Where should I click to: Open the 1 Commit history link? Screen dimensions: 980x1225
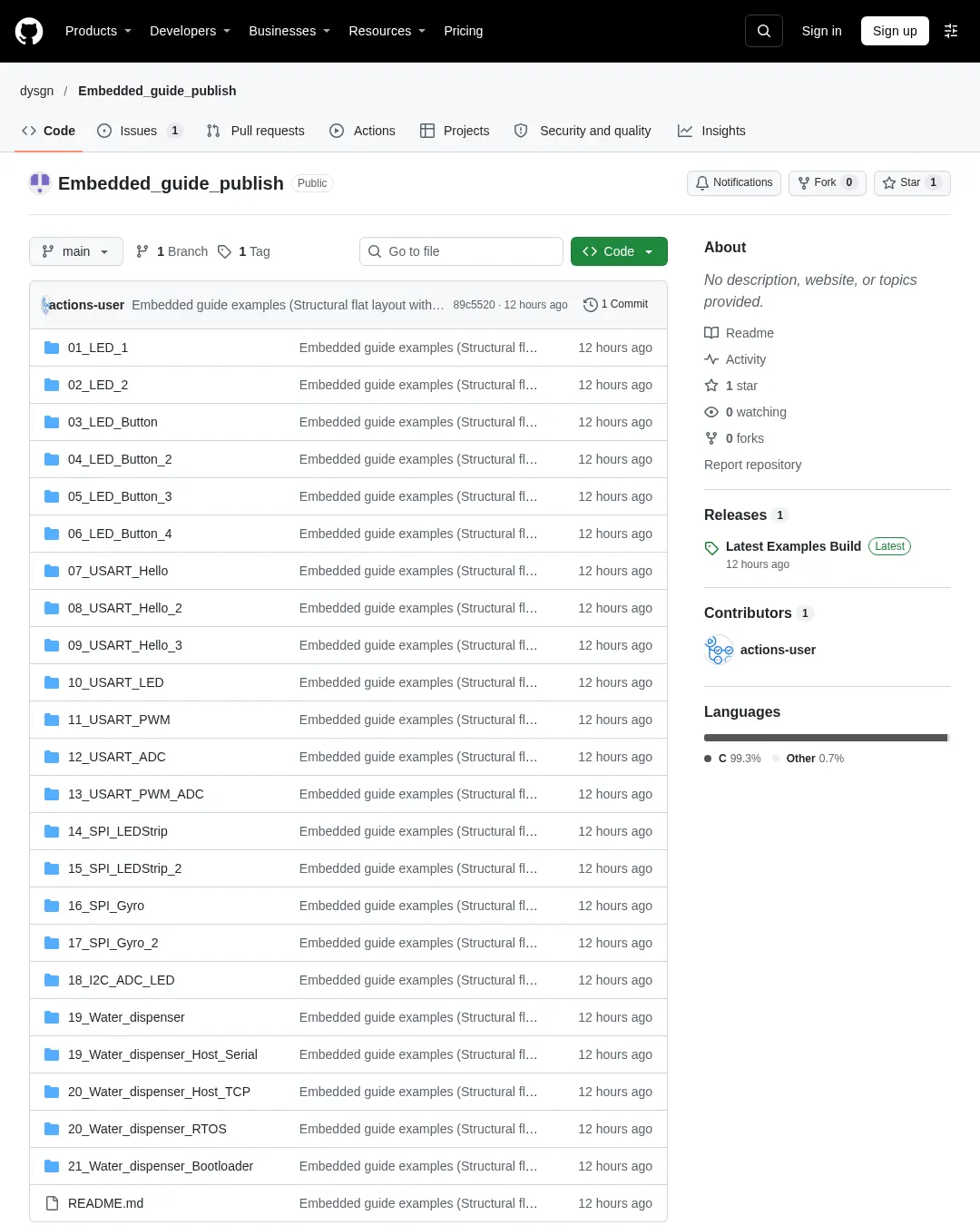(616, 305)
